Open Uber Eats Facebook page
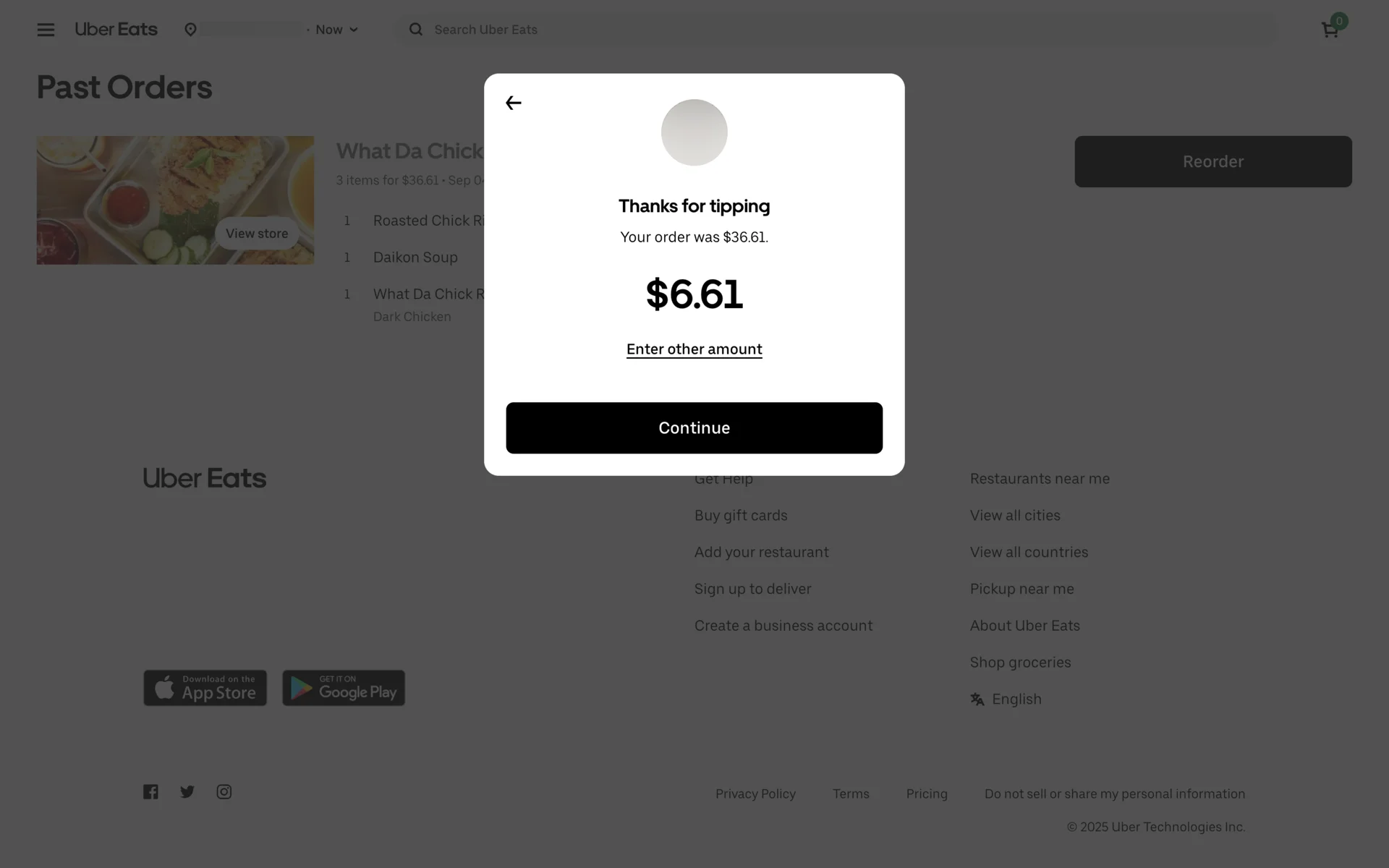The height and width of the screenshot is (868, 1389). click(150, 792)
